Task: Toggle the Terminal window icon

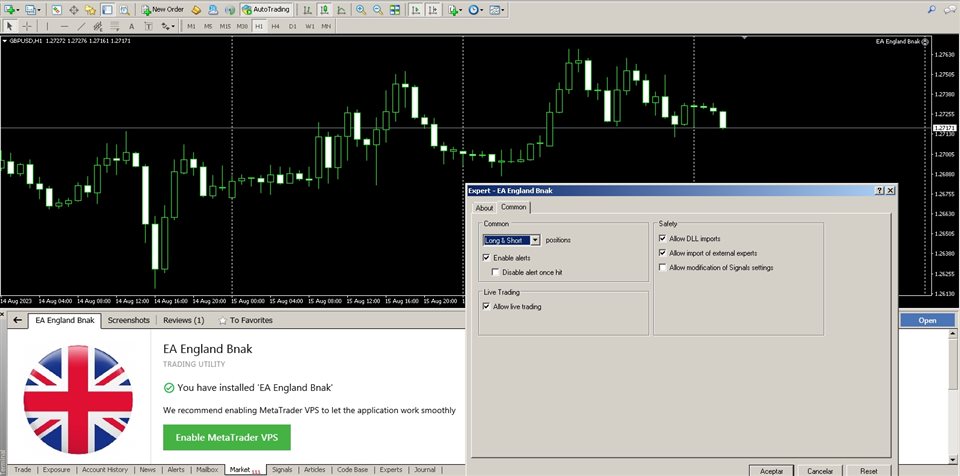Action: point(107,10)
